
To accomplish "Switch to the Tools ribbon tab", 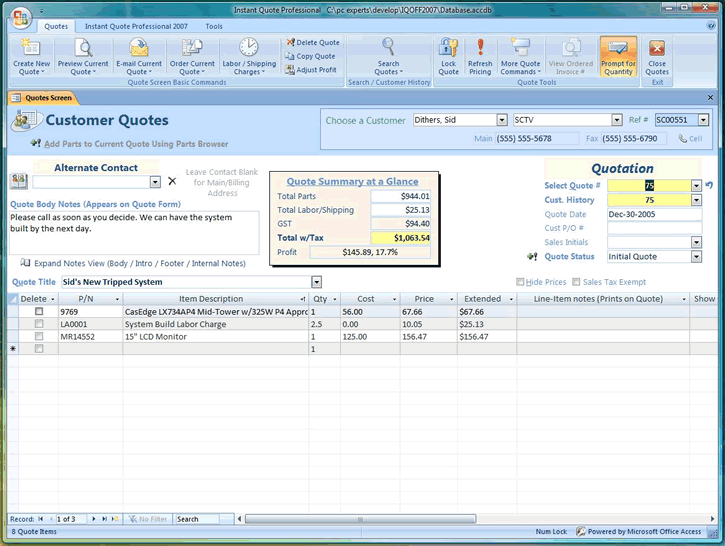I will pos(214,26).
